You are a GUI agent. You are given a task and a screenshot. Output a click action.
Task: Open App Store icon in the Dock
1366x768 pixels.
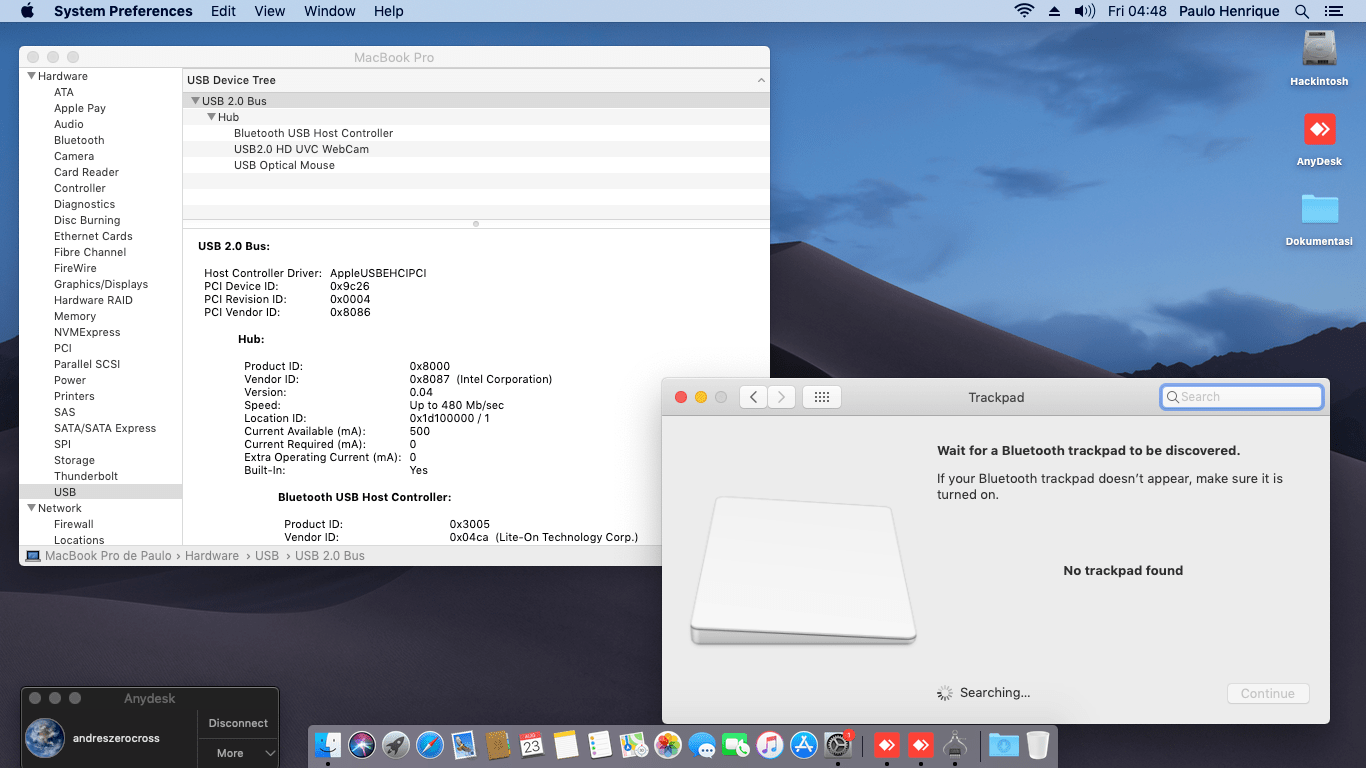pos(804,745)
